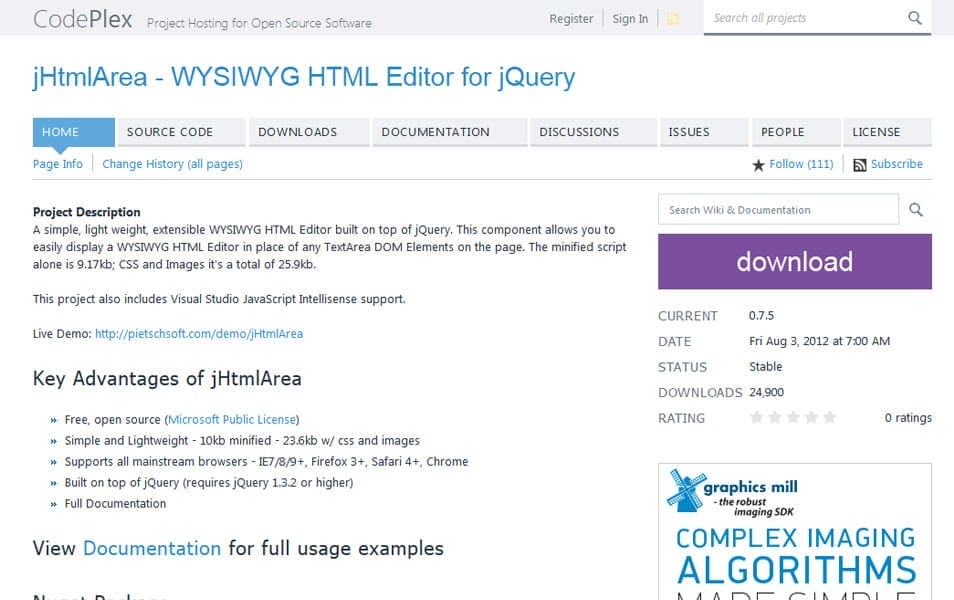The height and width of the screenshot is (600, 954).
Task: Click the star icon beside Follow (111)
Action: (x=760, y=164)
